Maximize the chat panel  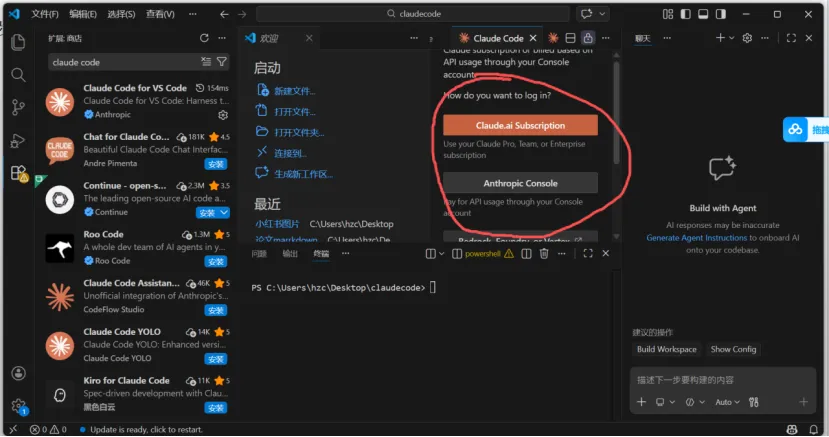(791, 38)
